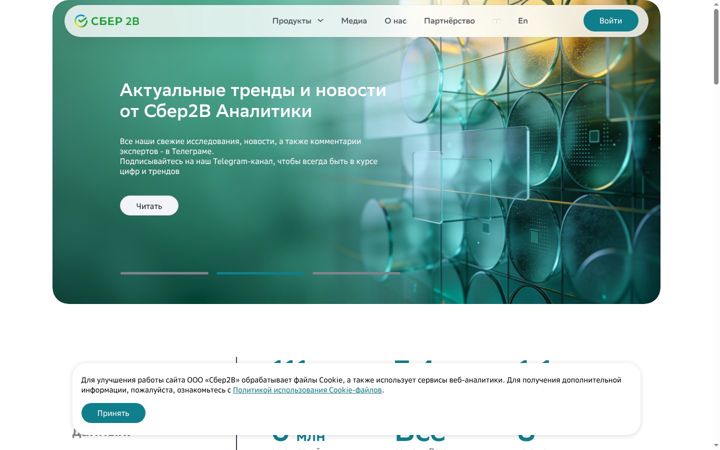Expand the Продукты dropdown menu
The height and width of the screenshot is (450, 720).
pos(298,21)
